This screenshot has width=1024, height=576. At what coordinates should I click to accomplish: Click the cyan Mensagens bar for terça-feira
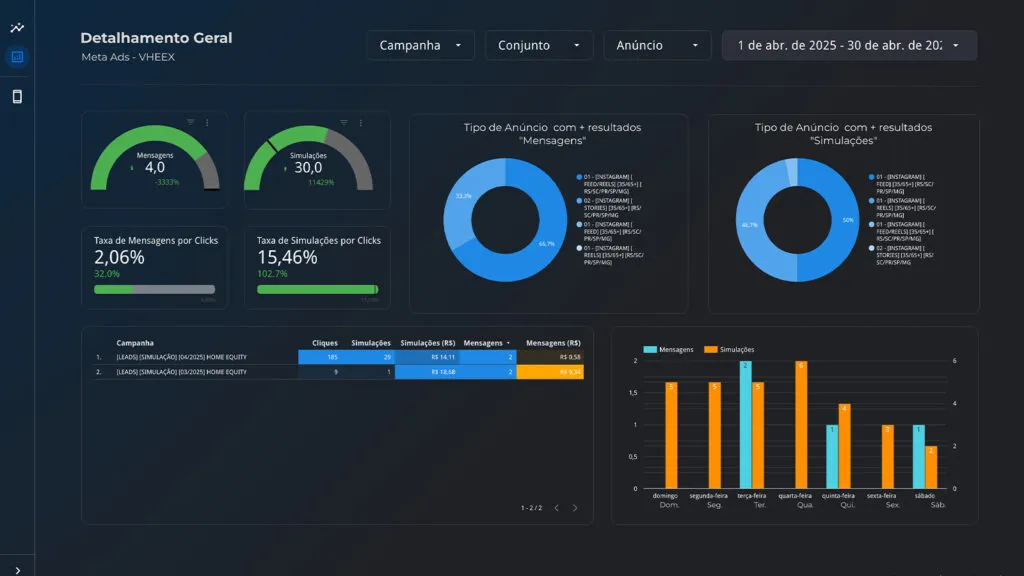745,424
